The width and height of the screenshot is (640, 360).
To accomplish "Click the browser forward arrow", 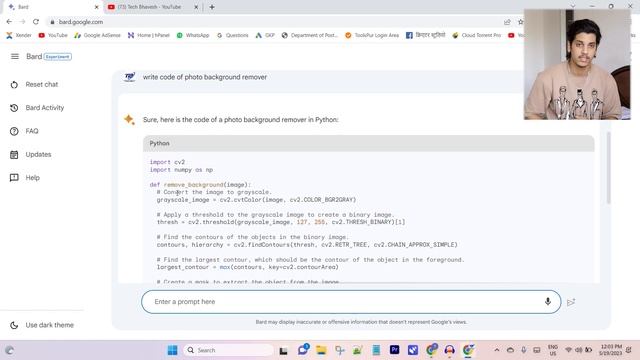I will click(22, 22).
